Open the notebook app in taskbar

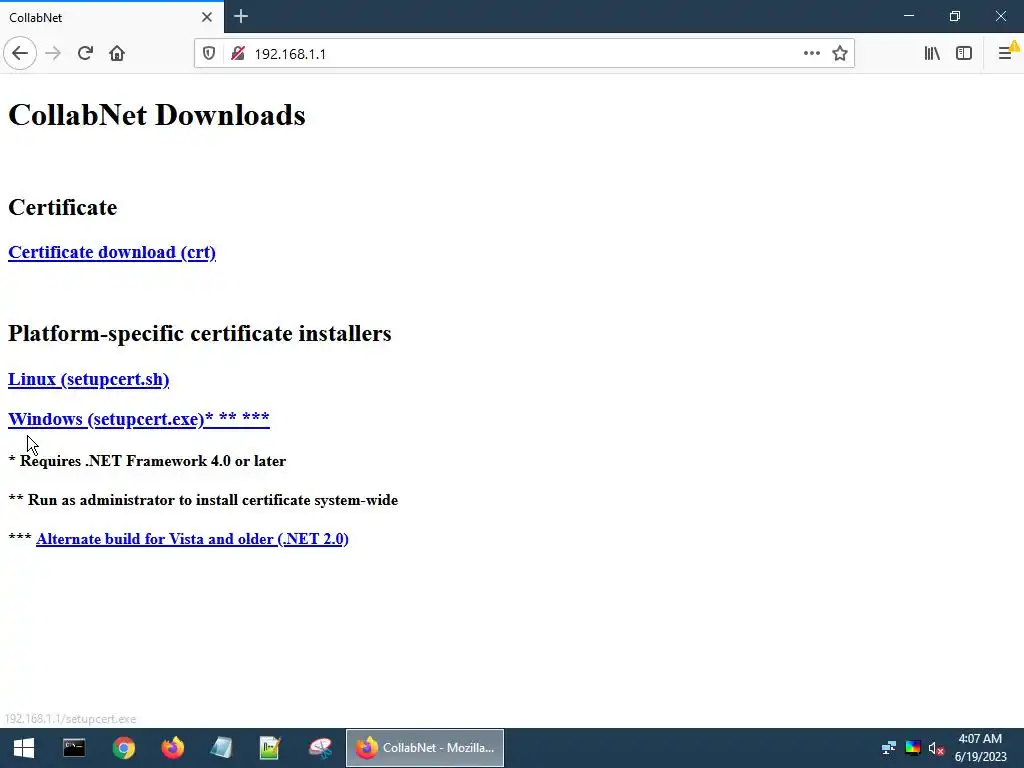click(221, 748)
